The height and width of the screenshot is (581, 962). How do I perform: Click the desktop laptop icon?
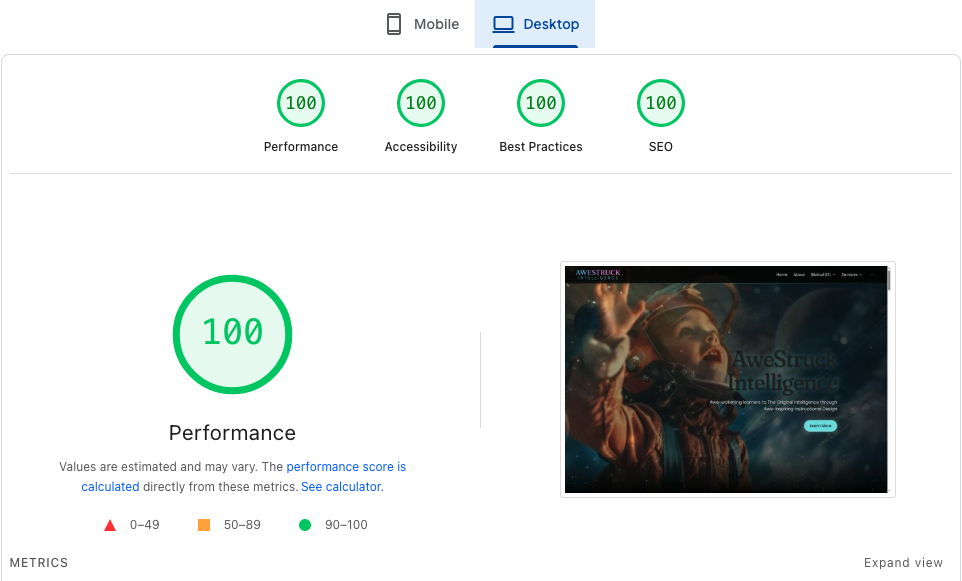click(504, 25)
